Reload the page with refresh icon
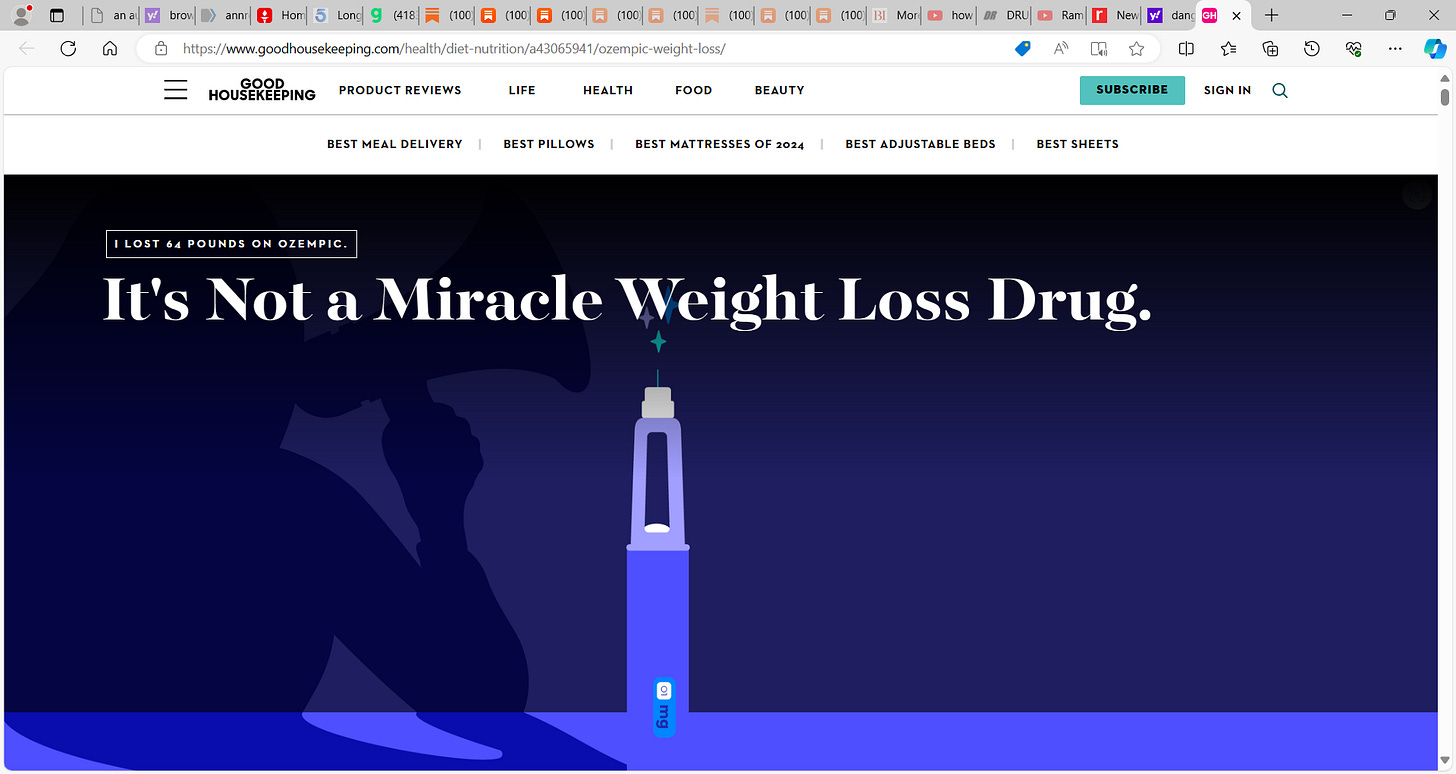The width and height of the screenshot is (1456, 774). click(x=68, y=48)
